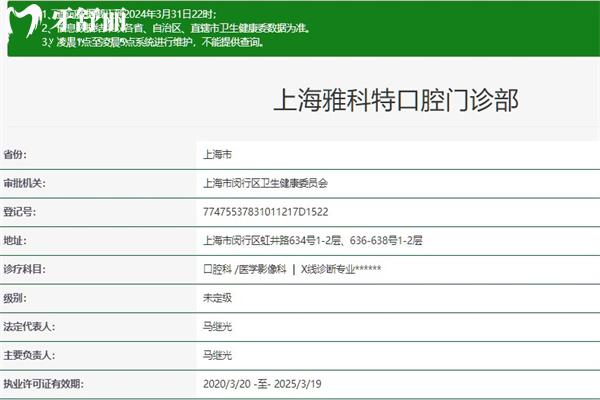This screenshot has height=400, width=600.
Task: Select the 口腔科 /医学影像科 value
Action: click(292, 269)
